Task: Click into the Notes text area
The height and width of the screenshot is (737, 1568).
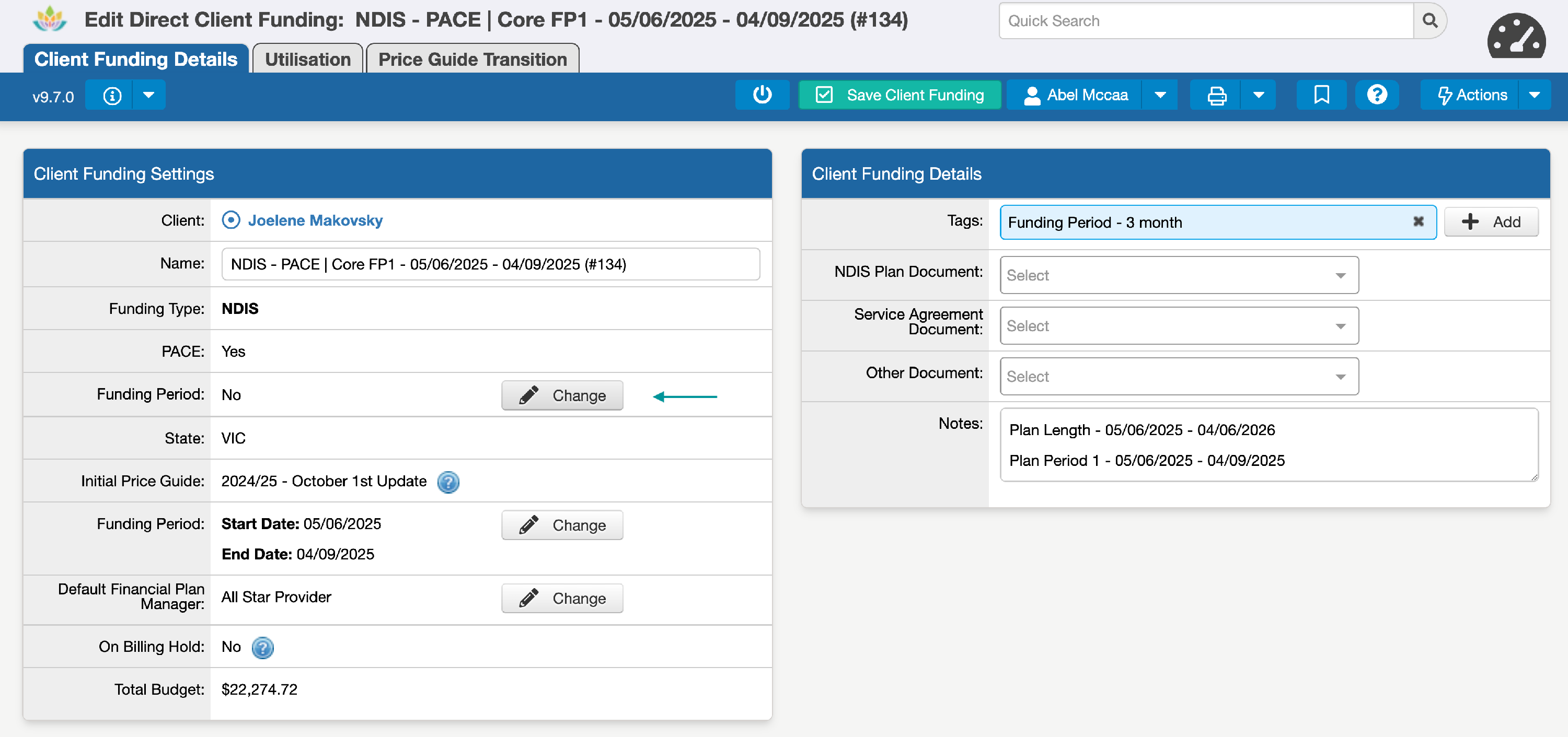Action: pyautogui.click(x=1269, y=445)
